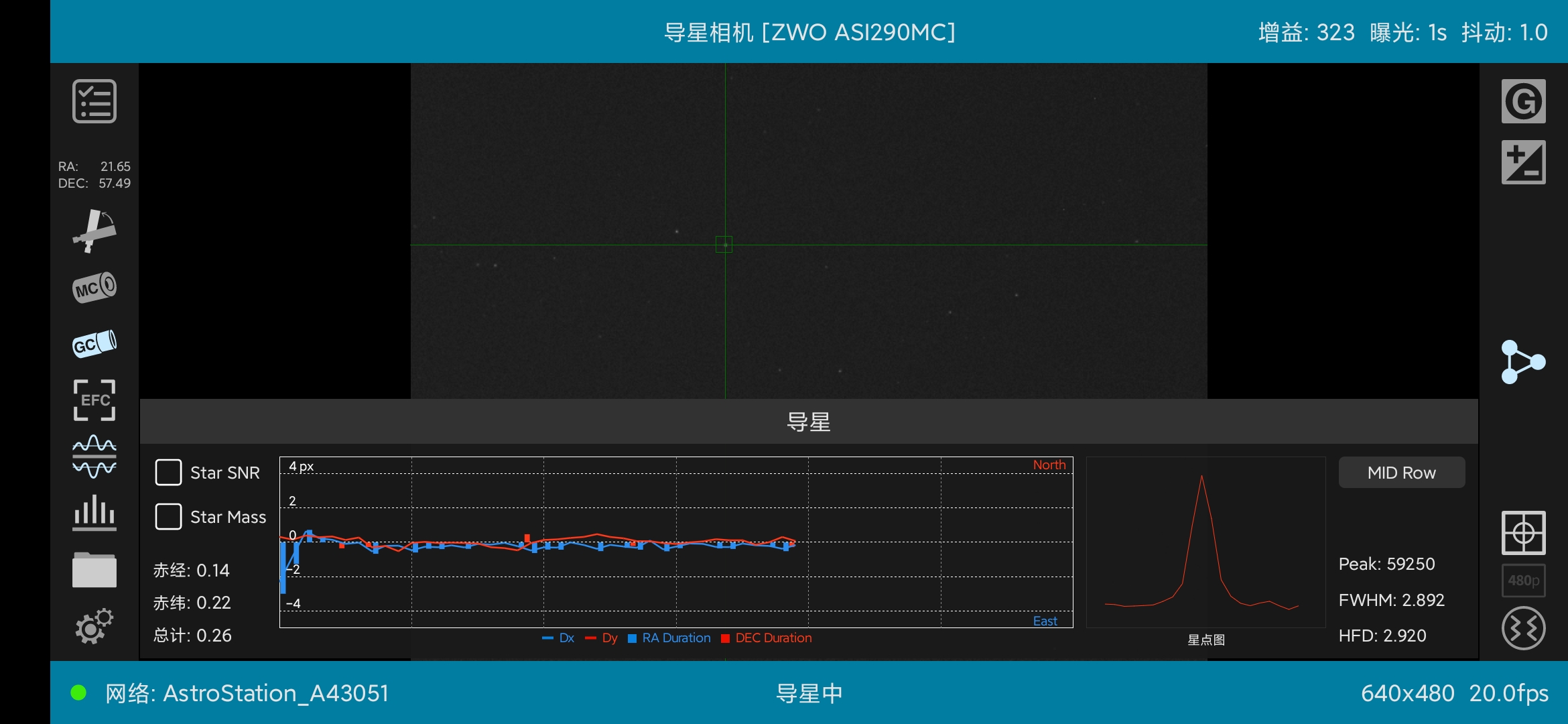This screenshot has width=1568, height=724.
Task: Enable the Star Mass checkbox
Action: pyautogui.click(x=168, y=517)
